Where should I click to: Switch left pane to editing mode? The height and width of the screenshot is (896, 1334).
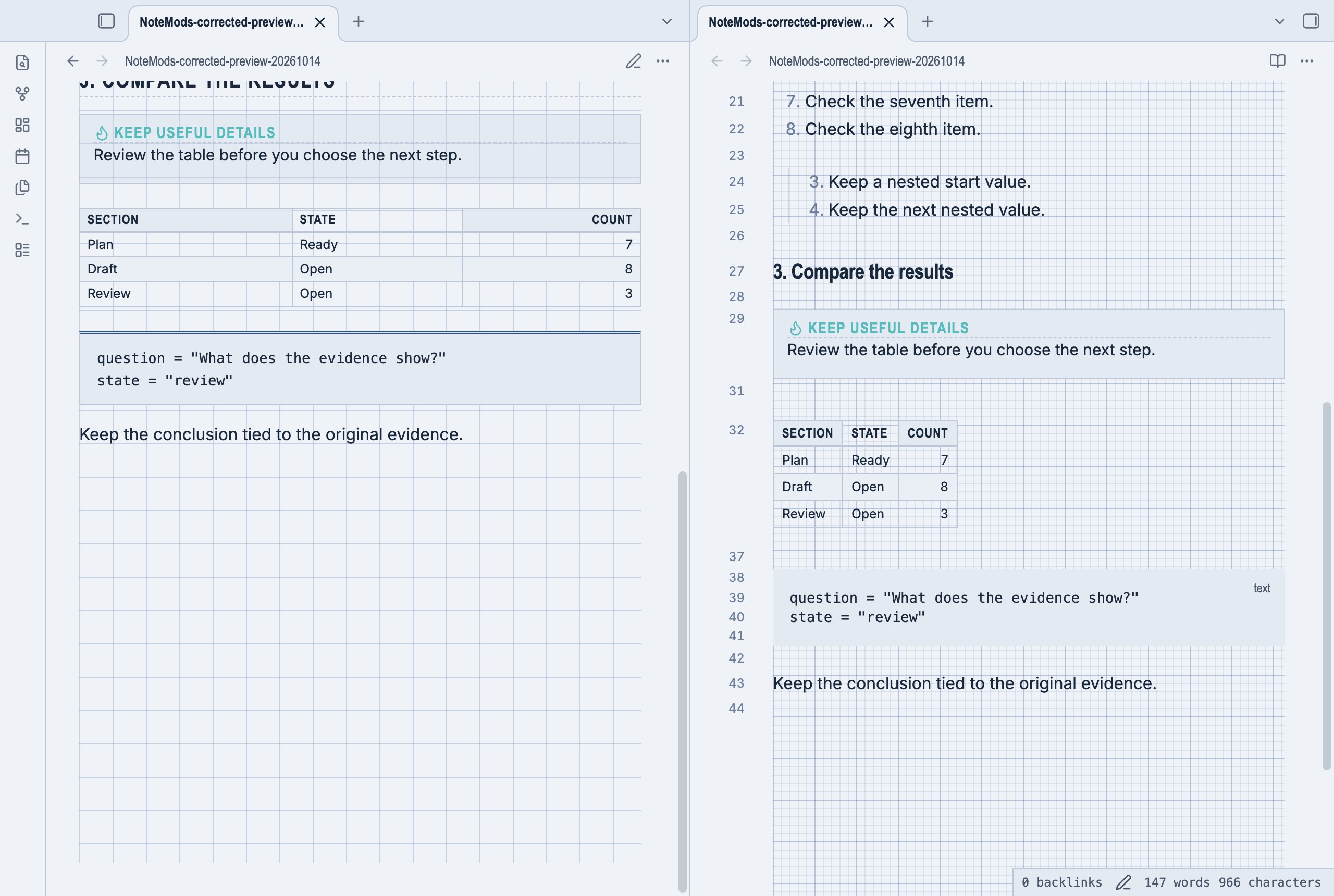633,61
